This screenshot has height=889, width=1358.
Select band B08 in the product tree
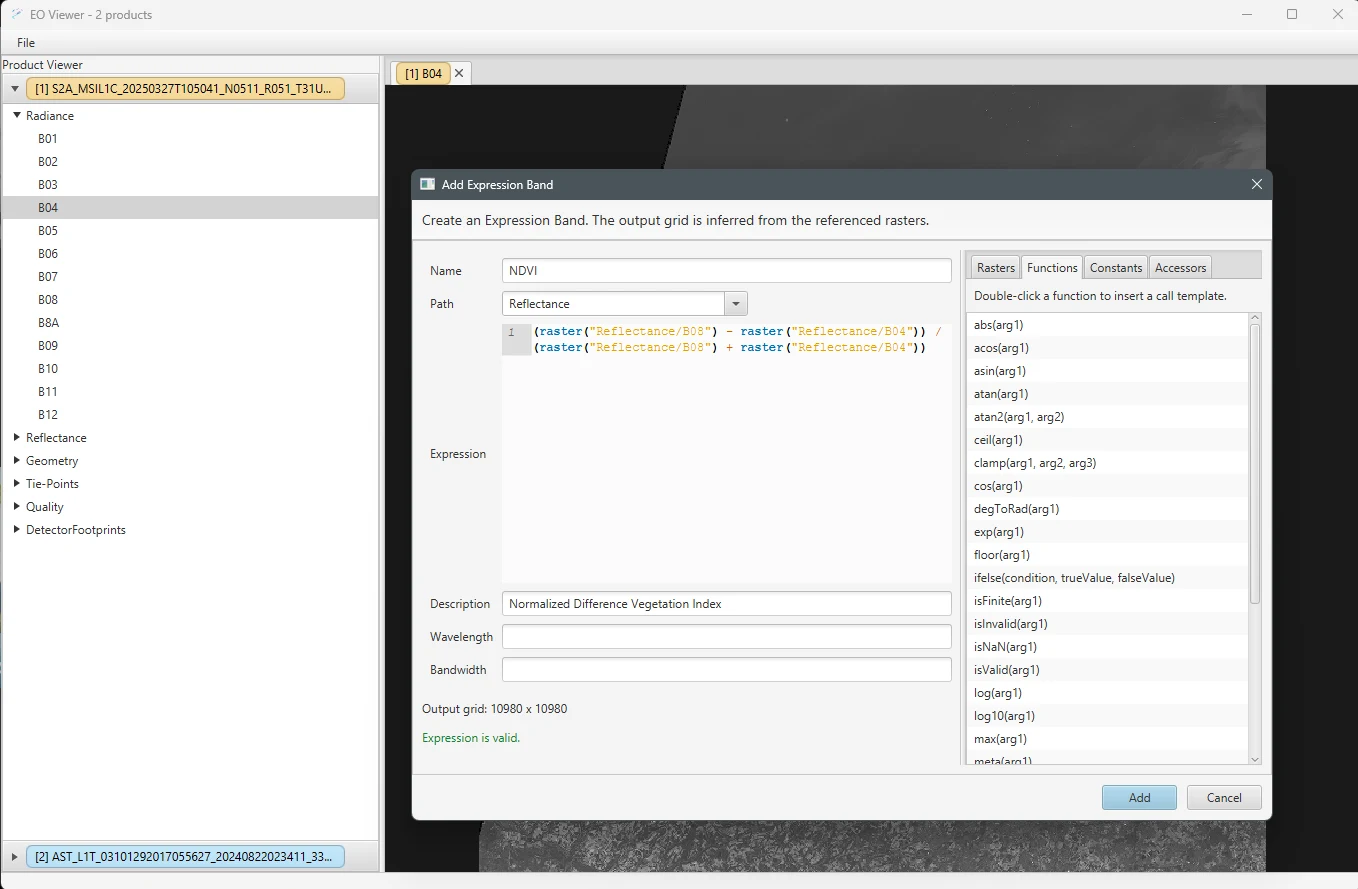190,300
